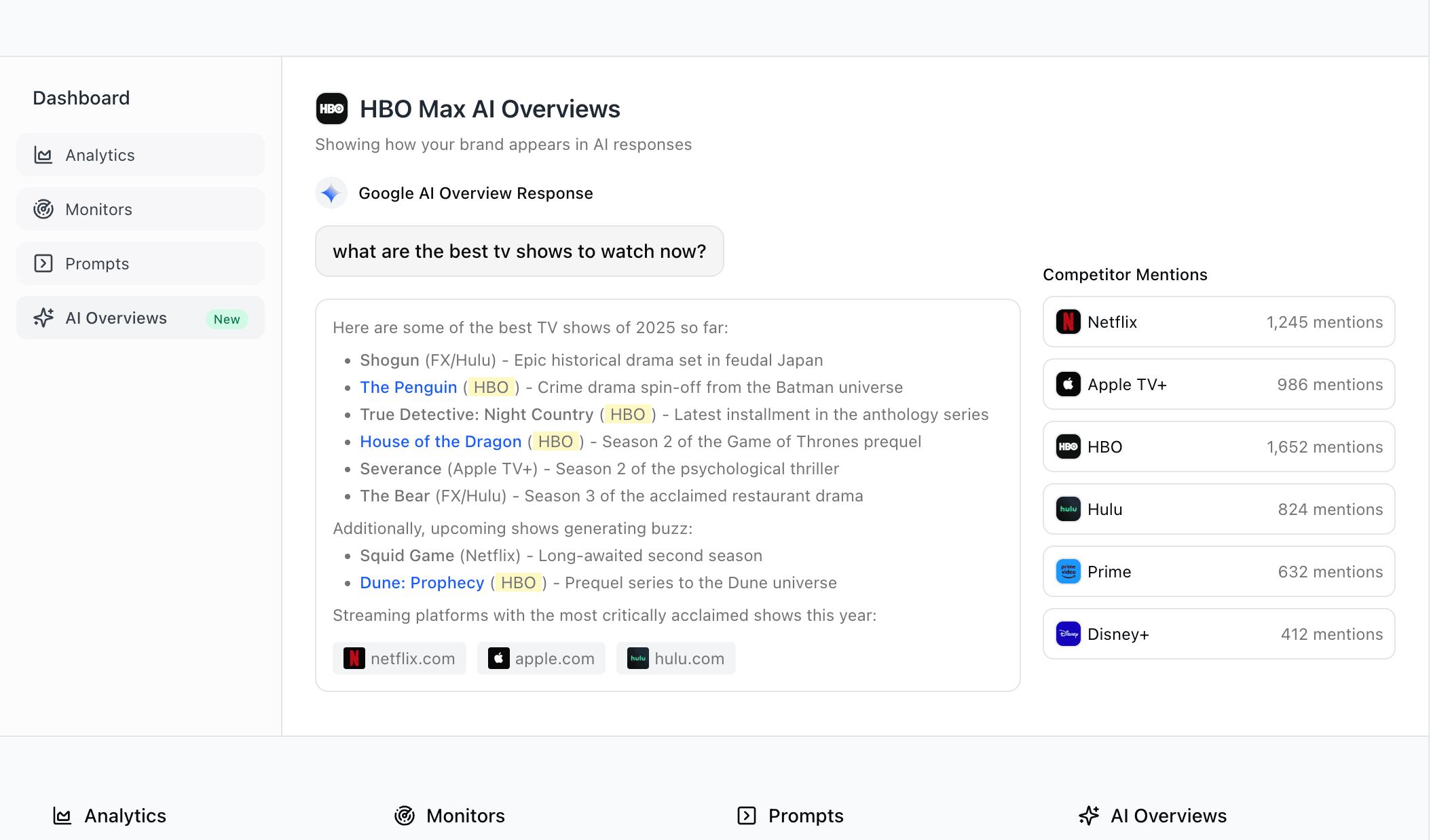Open Prompts in the sidebar
This screenshot has height=840, width=1431.
click(141, 264)
